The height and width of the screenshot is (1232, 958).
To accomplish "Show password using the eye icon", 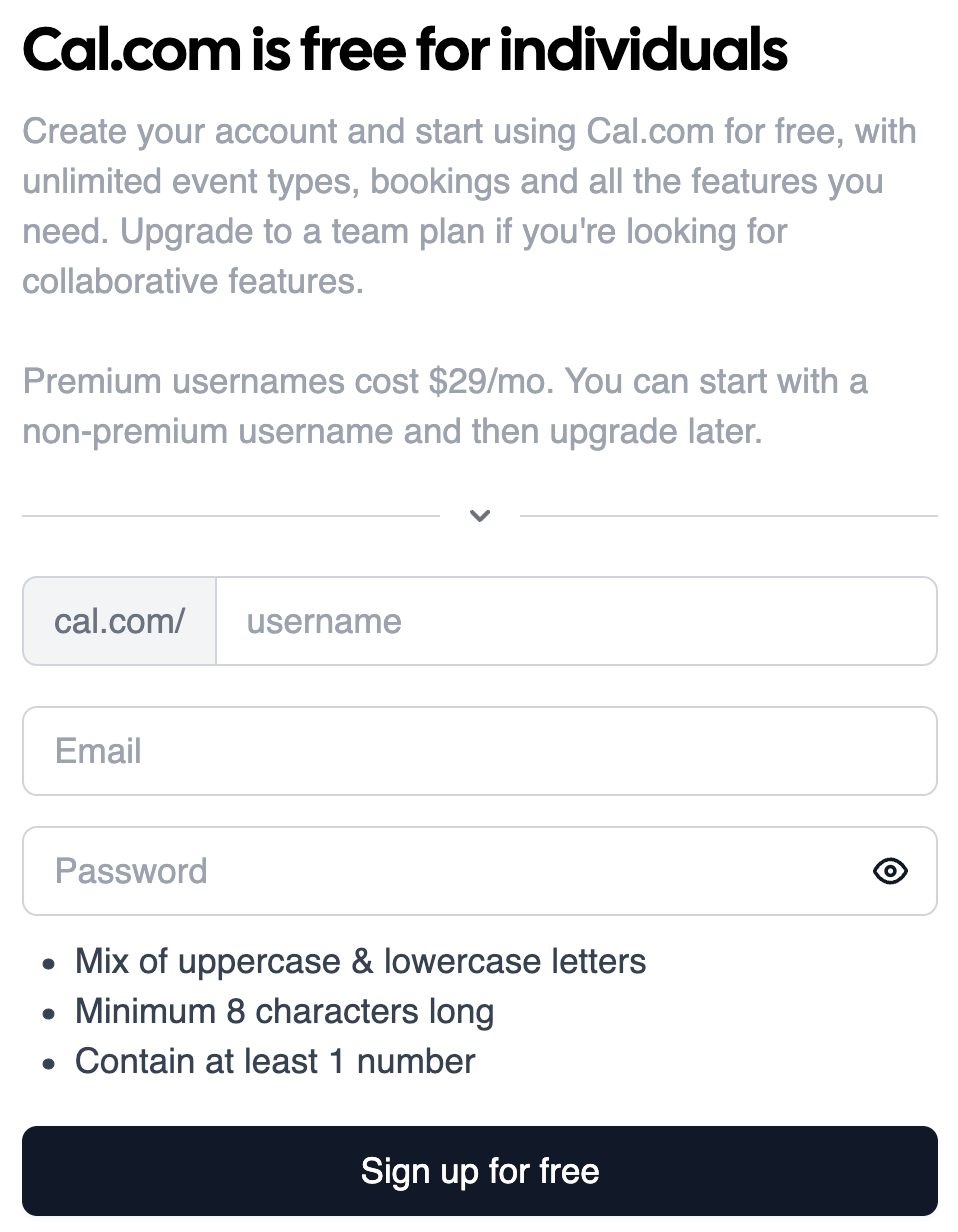I will pyautogui.click(x=890, y=871).
